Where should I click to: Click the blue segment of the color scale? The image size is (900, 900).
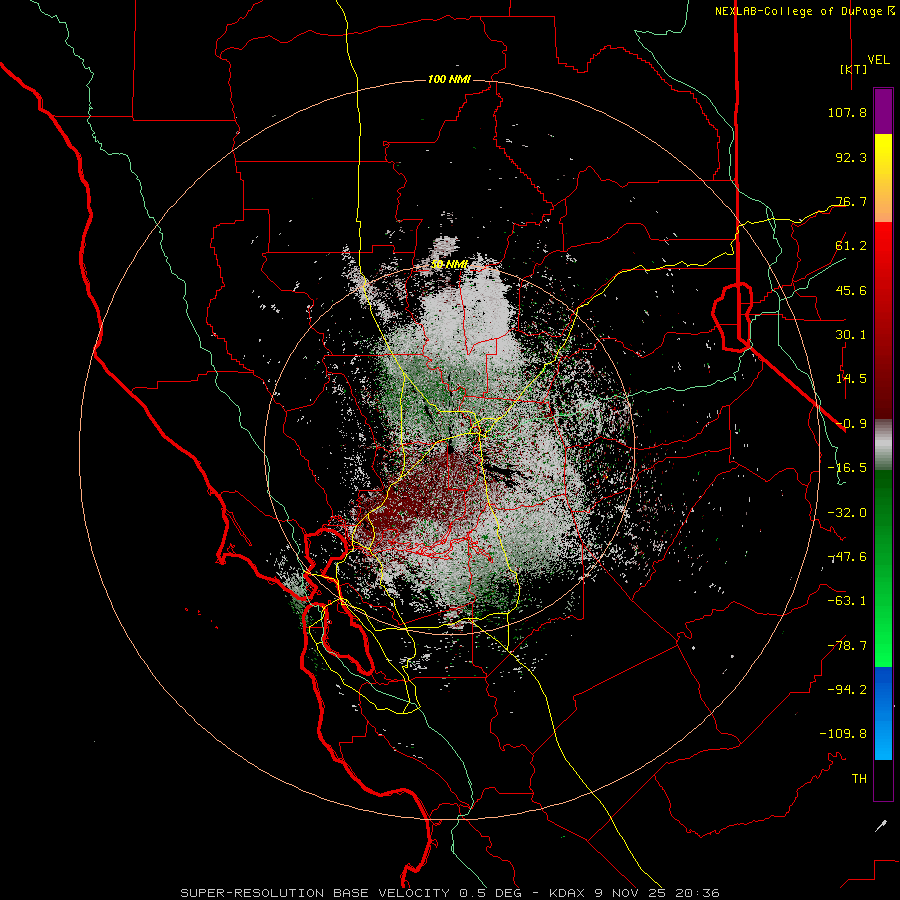pyautogui.click(x=883, y=713)
